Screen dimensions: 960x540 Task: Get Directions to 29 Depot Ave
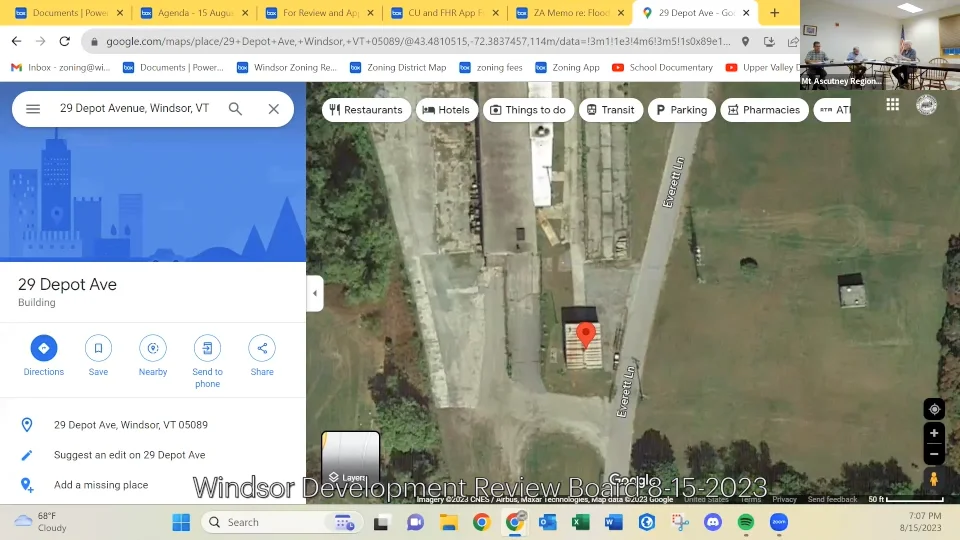(x=43, y=356)
